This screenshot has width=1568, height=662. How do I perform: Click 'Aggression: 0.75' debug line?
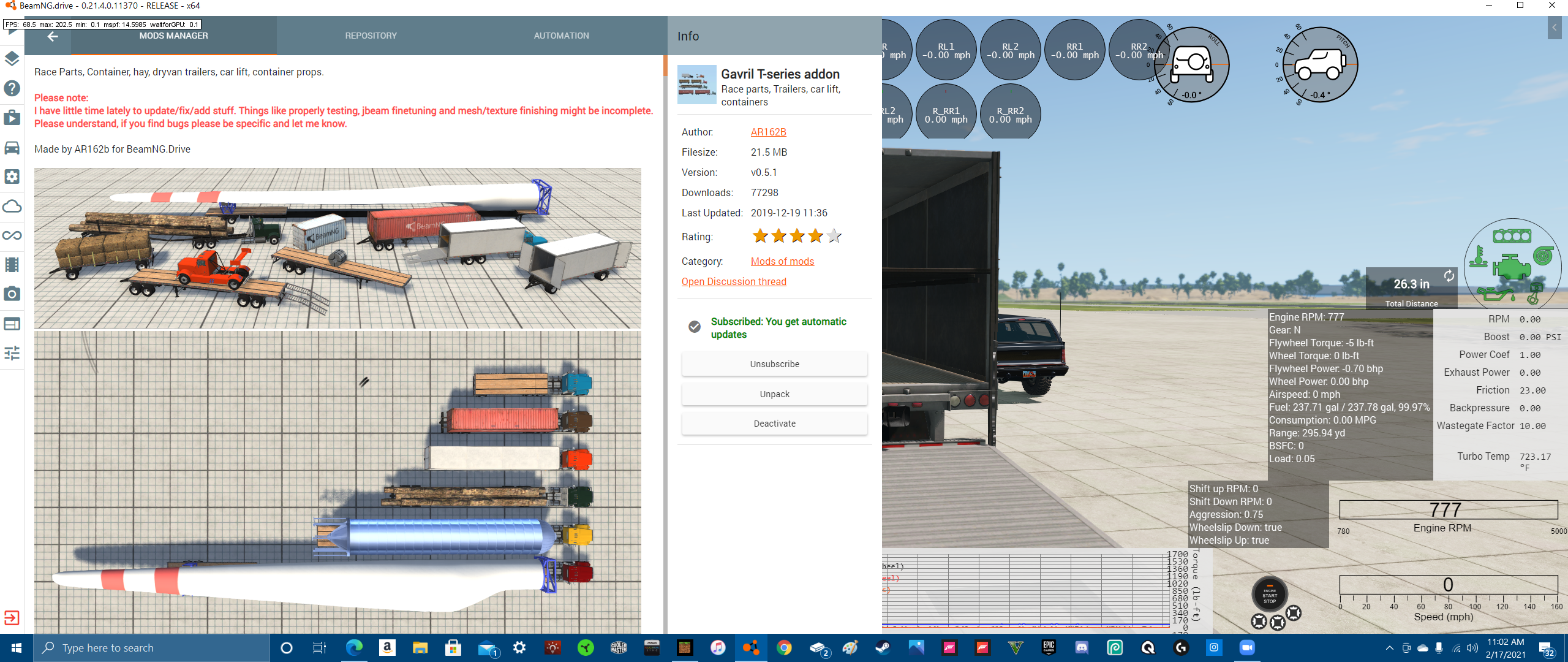1226,515
